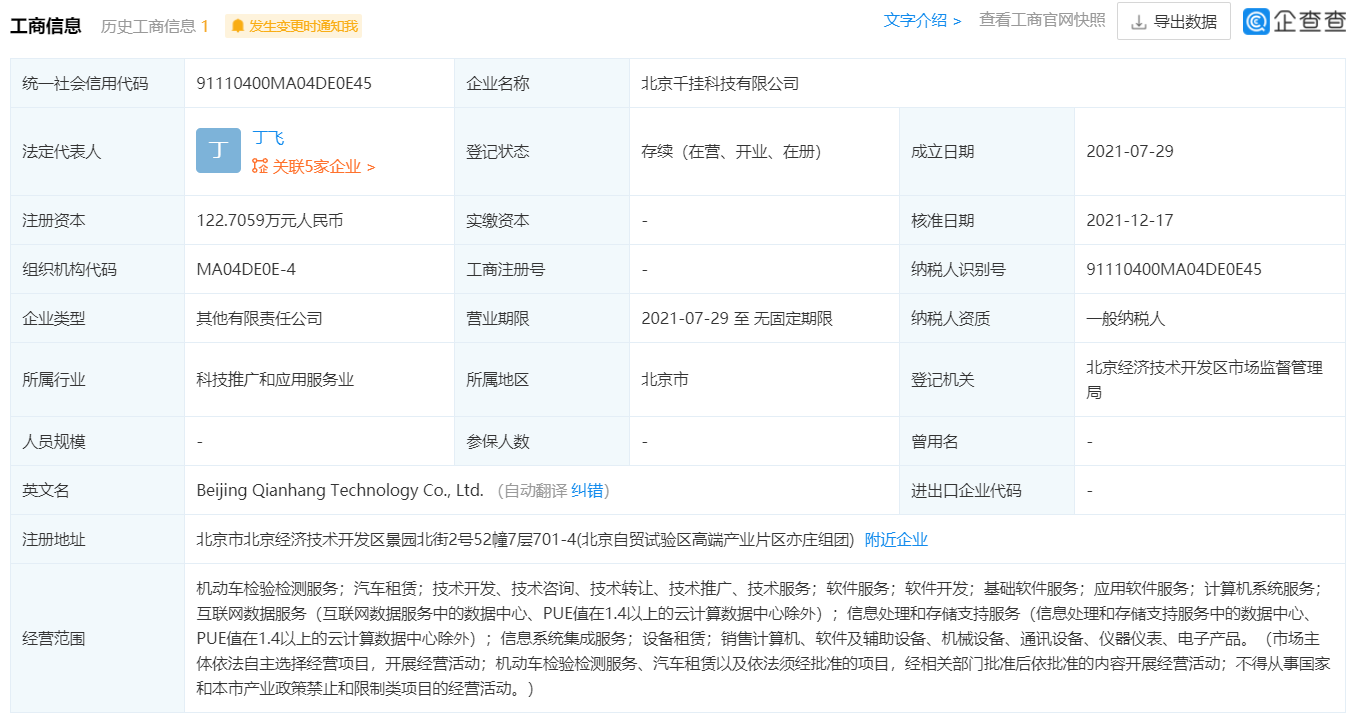This screenshot has width=1354, height=723.
Task: Open 附近企业 link after address
Action: tap(896, 540)
